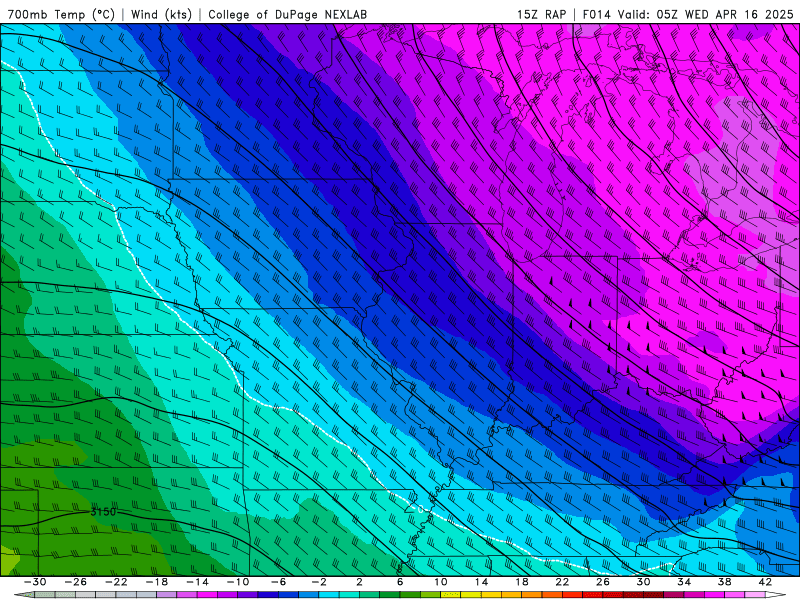The height and width of the screenshot is (600, 800).
Task: Click the "-6" color scale label
Action: (x=279, y=582)
